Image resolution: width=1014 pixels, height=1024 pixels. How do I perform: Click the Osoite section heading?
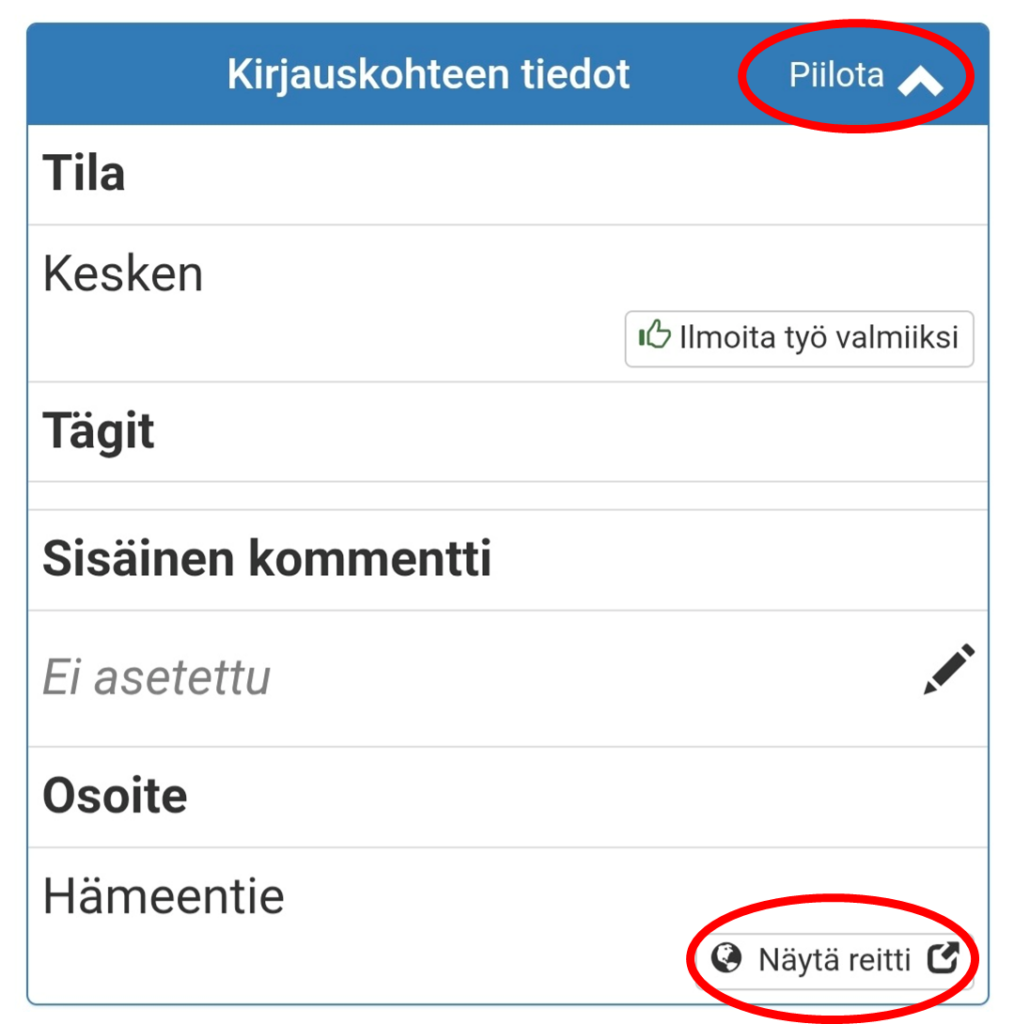(114, 796)
